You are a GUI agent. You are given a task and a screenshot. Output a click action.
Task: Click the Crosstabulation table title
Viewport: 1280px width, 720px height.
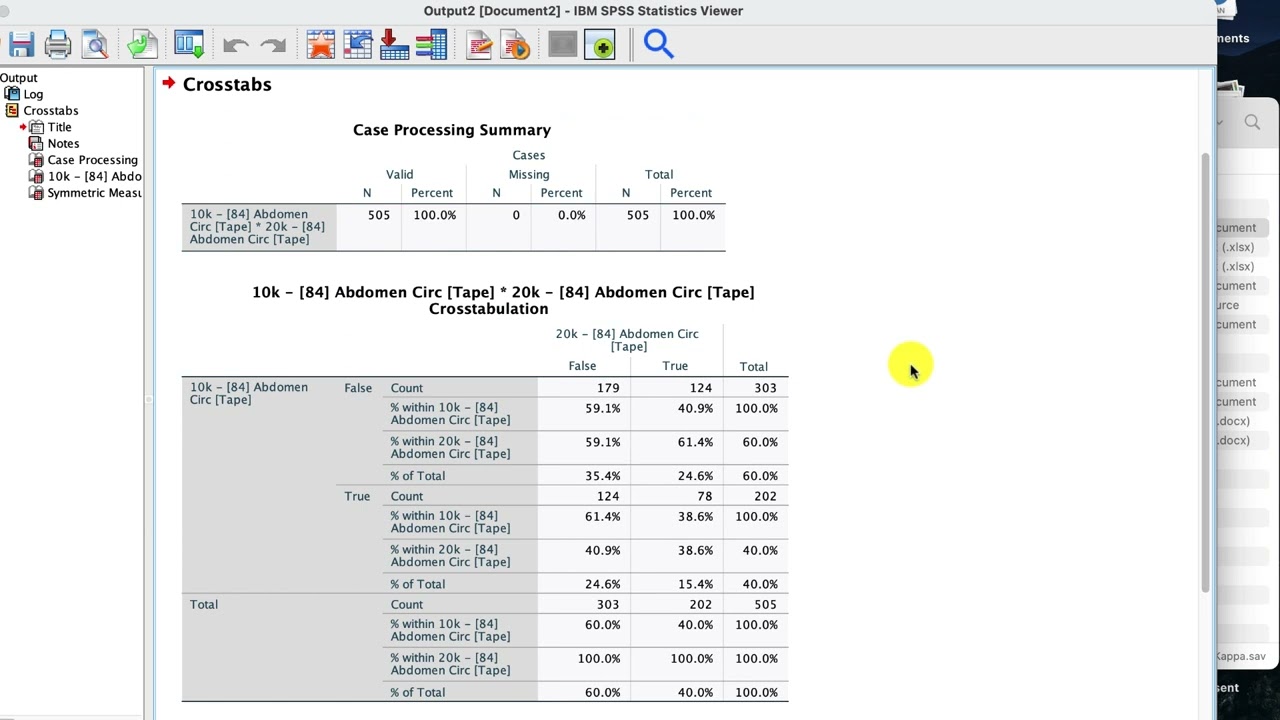(503, 300)
